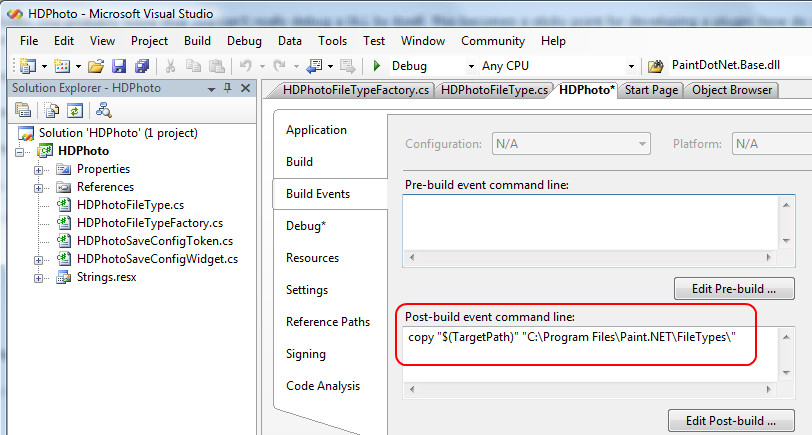Switch to the Object Browser tab

point(732,90)
